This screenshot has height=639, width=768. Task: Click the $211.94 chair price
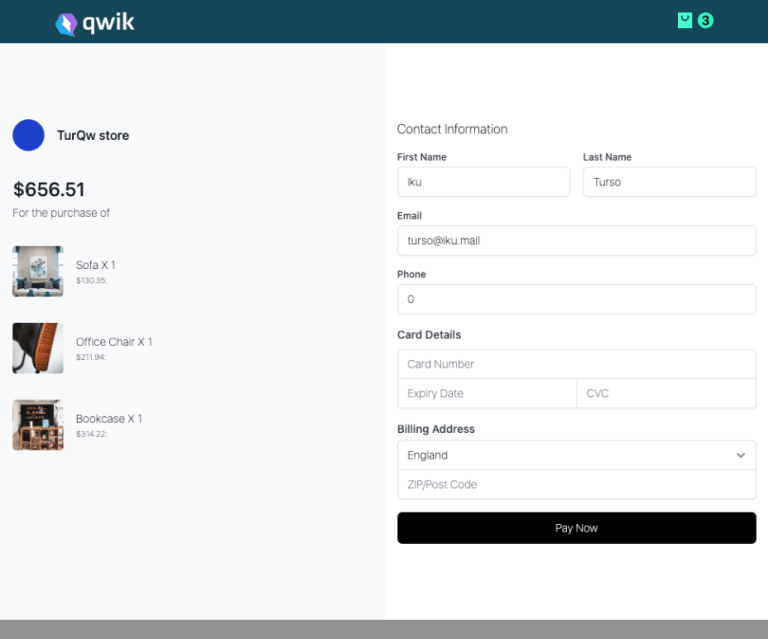91,357
